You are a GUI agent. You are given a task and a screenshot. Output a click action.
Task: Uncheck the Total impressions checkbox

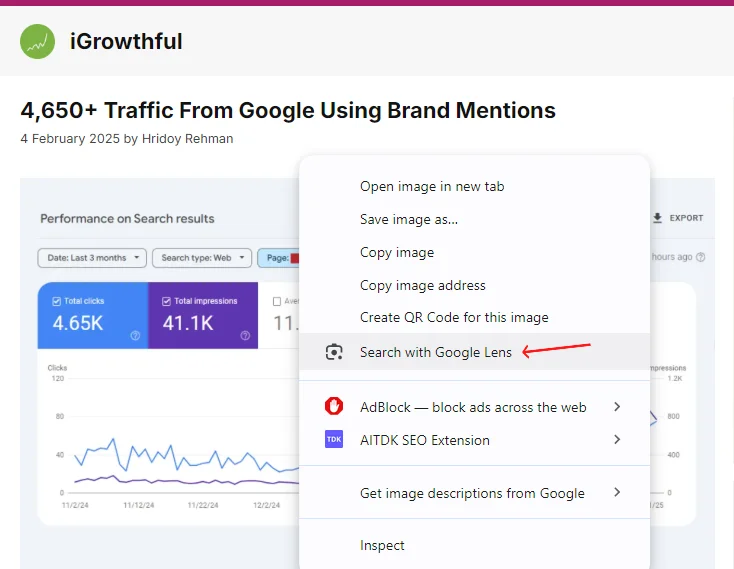[x=166, y=301]
